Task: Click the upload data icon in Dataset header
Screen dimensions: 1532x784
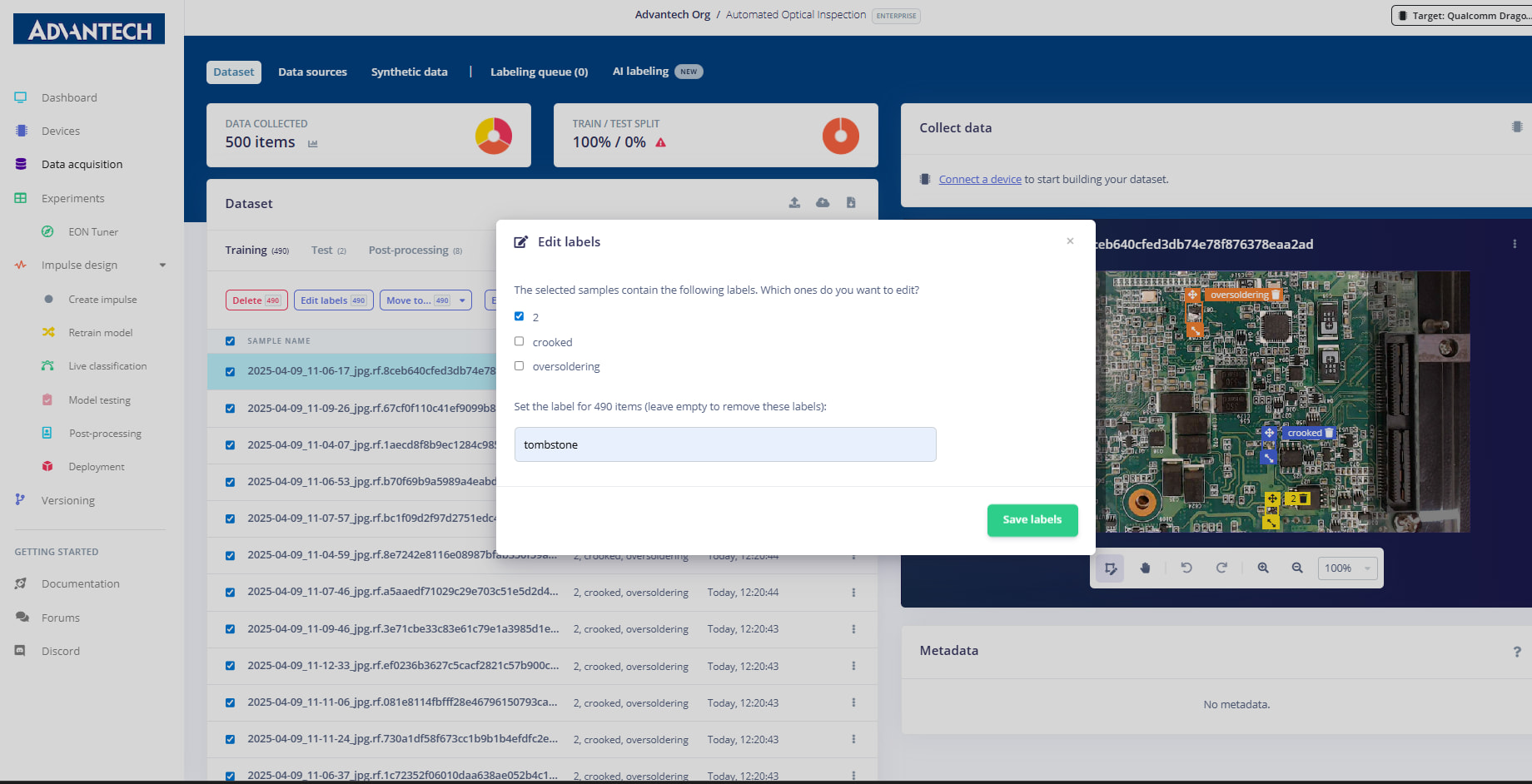Action: coord(794,202)
